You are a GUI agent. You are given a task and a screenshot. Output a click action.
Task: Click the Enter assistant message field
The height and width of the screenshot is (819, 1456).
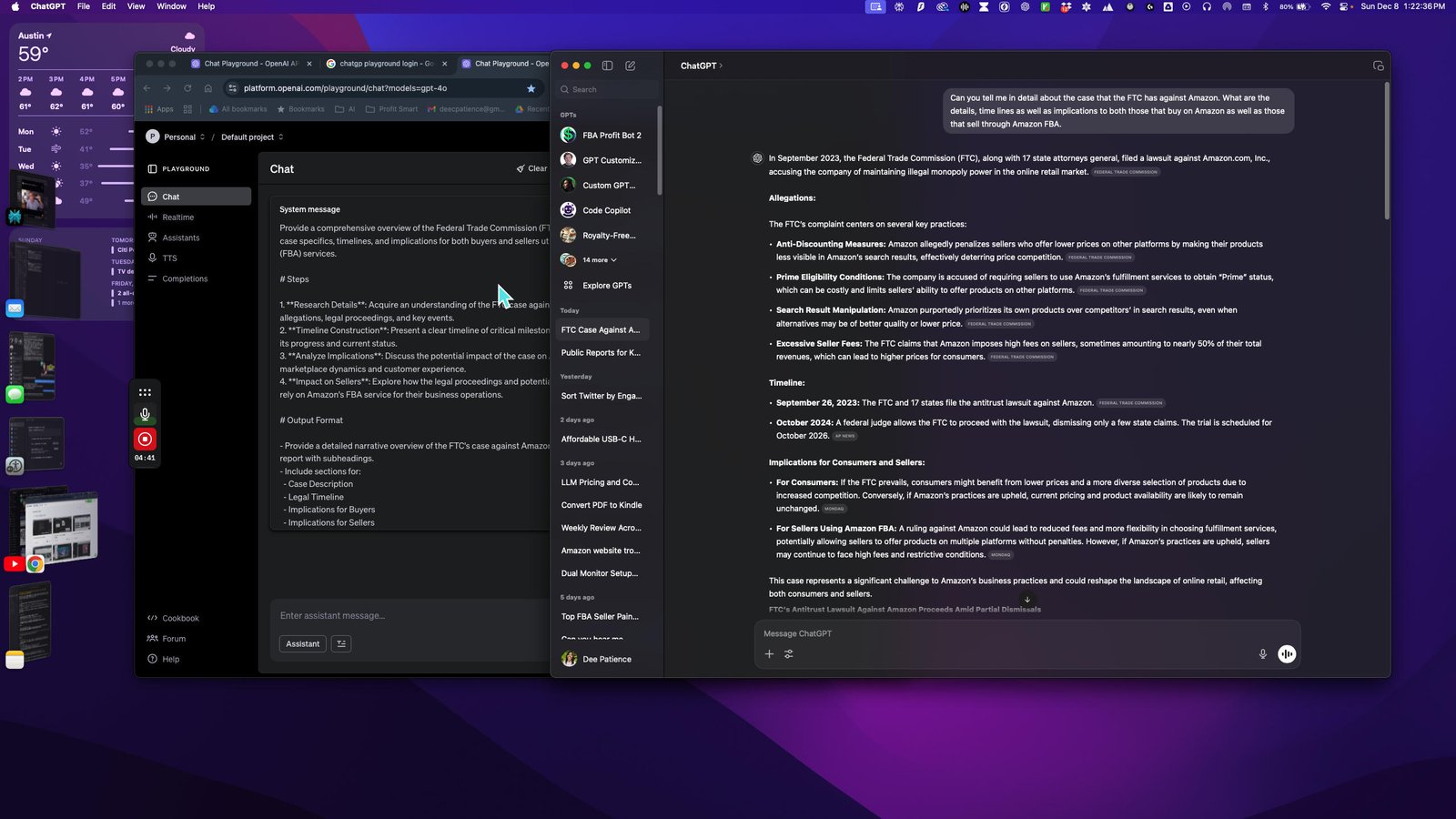(x=409, y=616)
